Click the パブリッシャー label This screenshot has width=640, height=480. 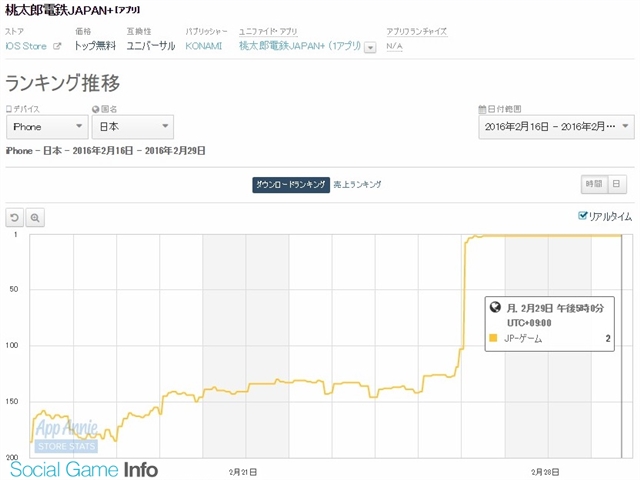pos(206,31)
